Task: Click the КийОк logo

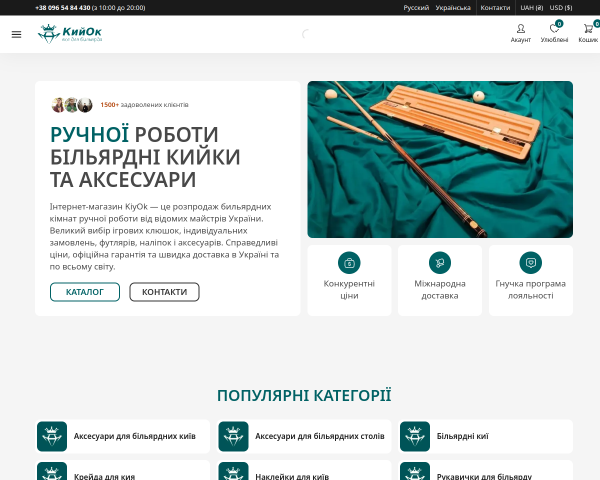Action: coord(70,34)
